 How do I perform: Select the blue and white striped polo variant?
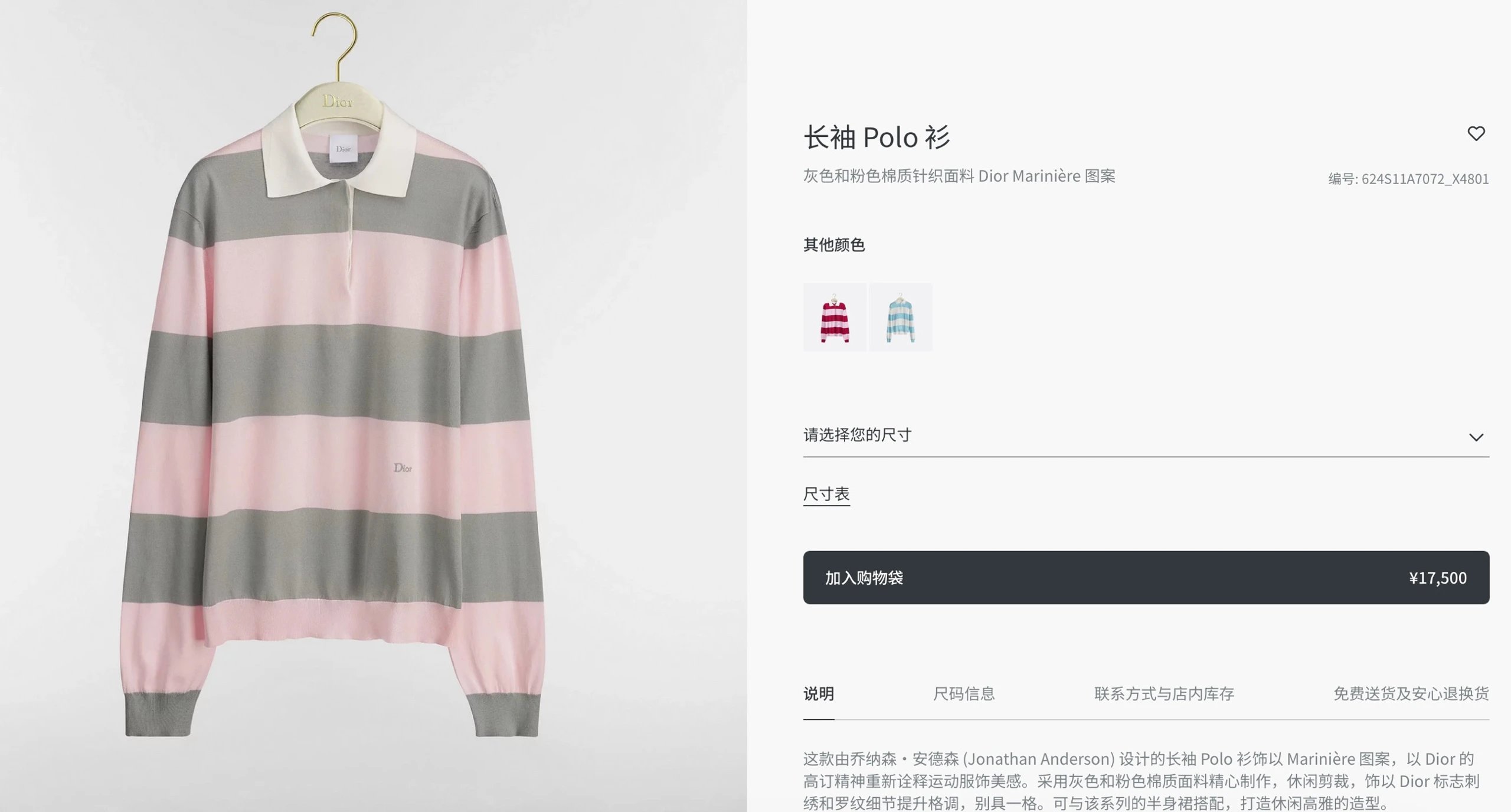(x=900, y=318)
